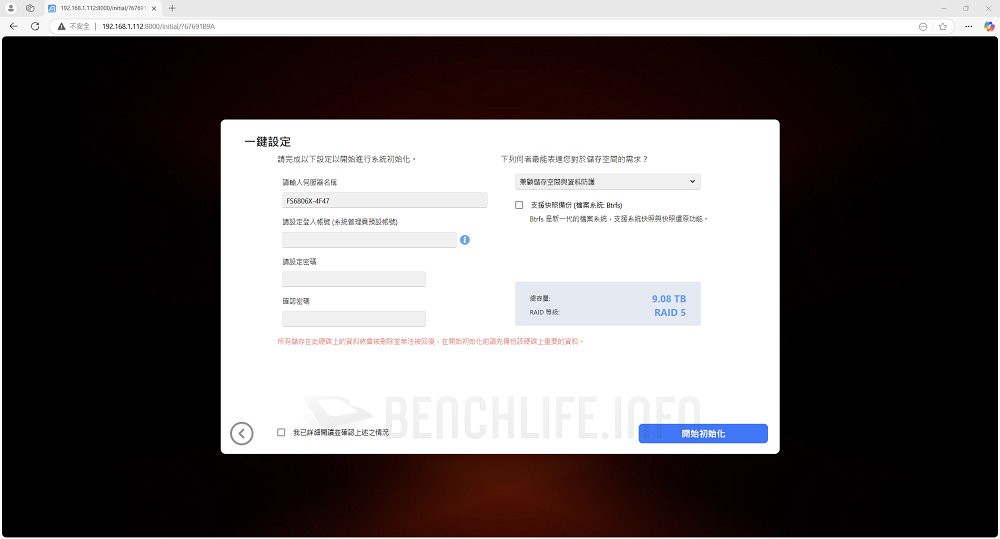Viewport: 1000px width, 539px height.
Task: Click the browser back arrow
Action: [13, 26]
